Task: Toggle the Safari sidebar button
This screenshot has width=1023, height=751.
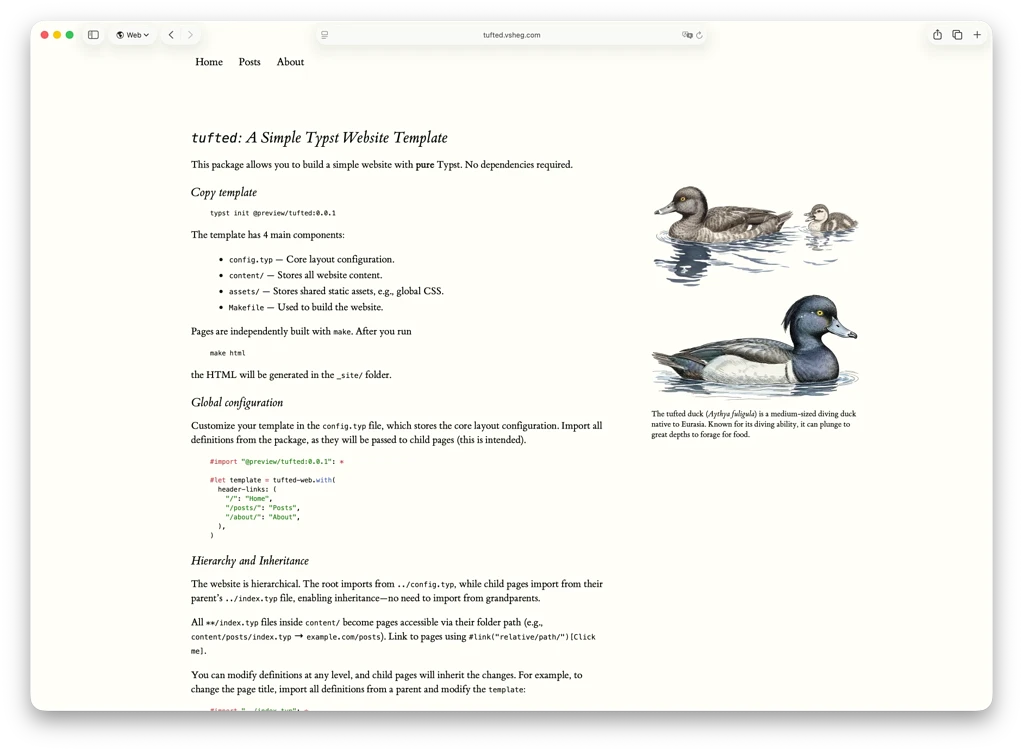Action: click(93, 35)
